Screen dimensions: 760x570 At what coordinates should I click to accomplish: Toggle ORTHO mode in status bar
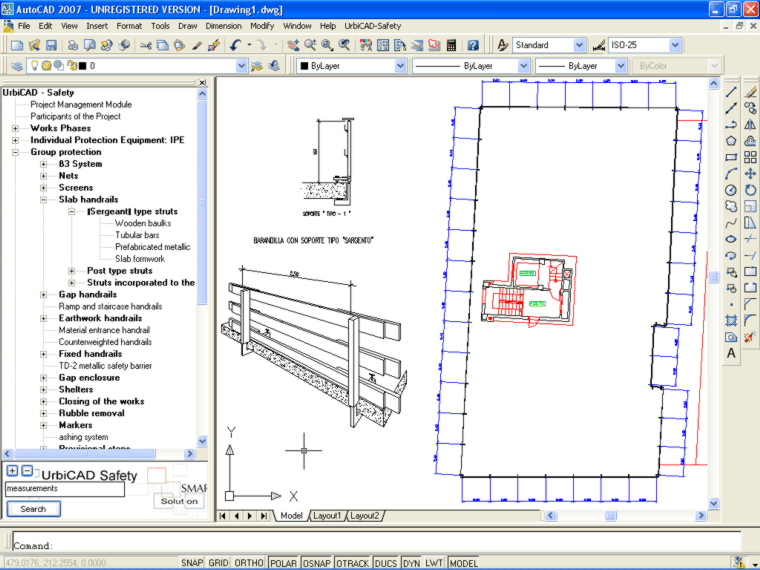coord(249,563)
